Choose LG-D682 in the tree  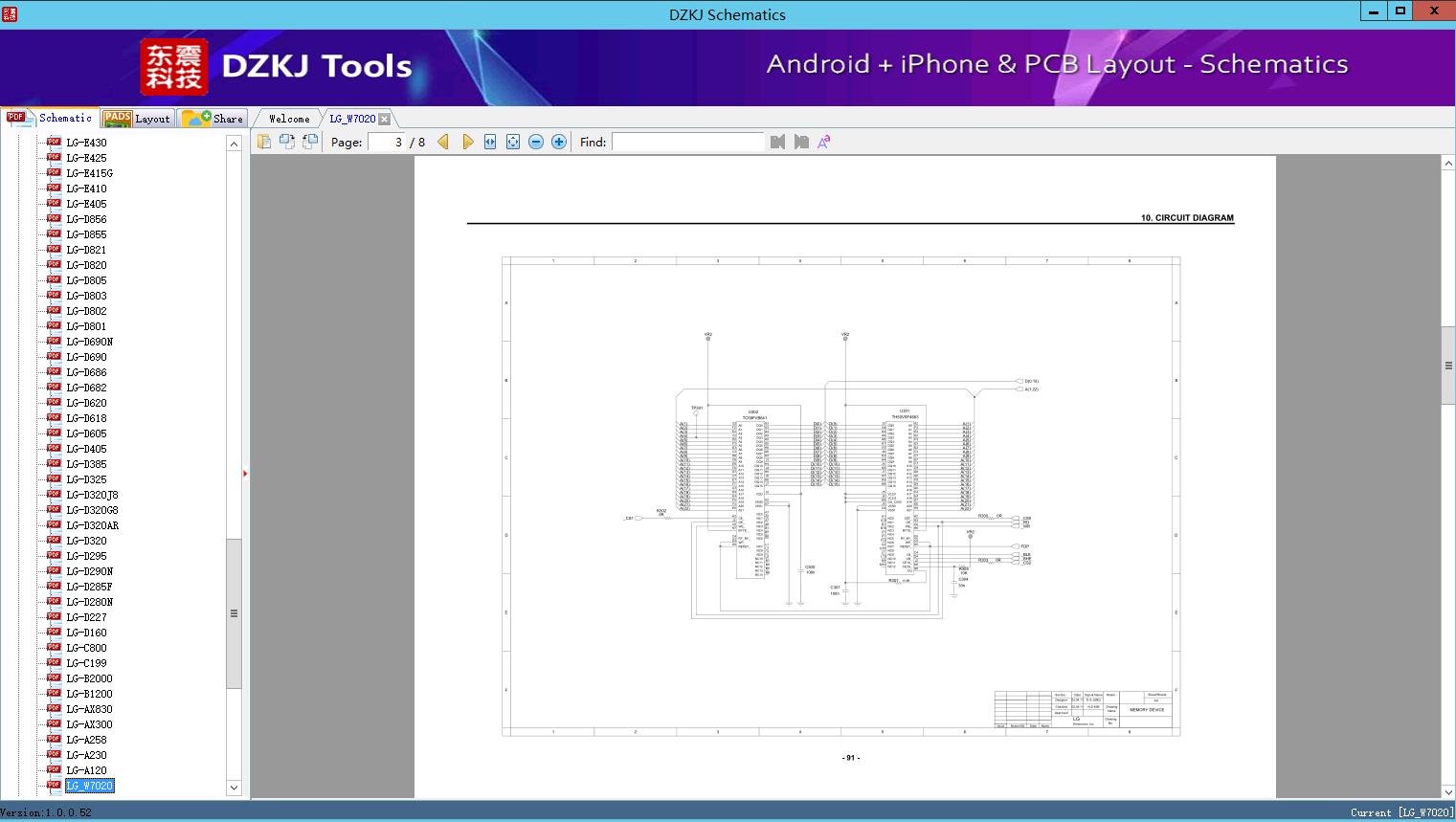[x=86, y=388]
